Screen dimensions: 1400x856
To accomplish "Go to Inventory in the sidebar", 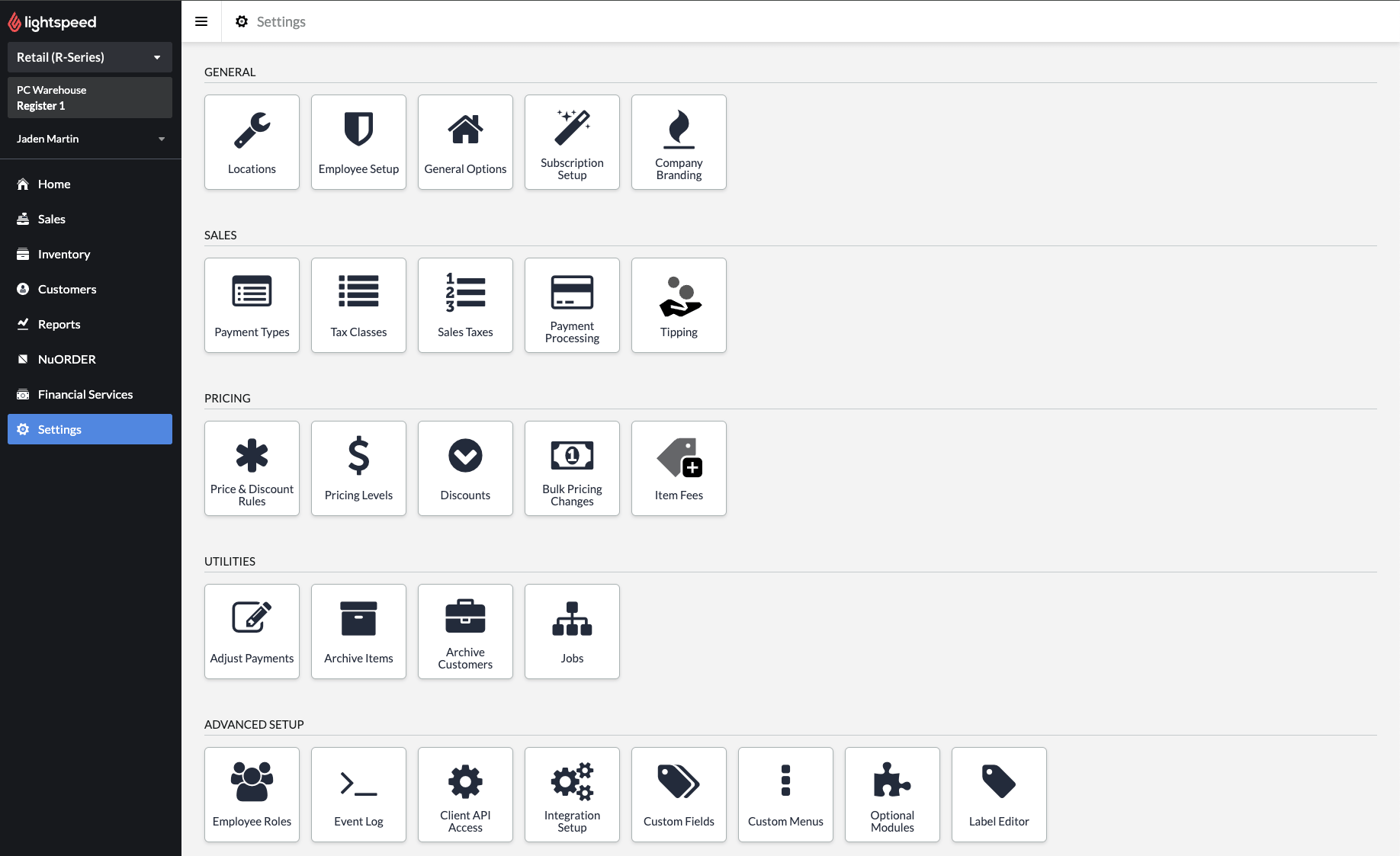I will [64, 254].
